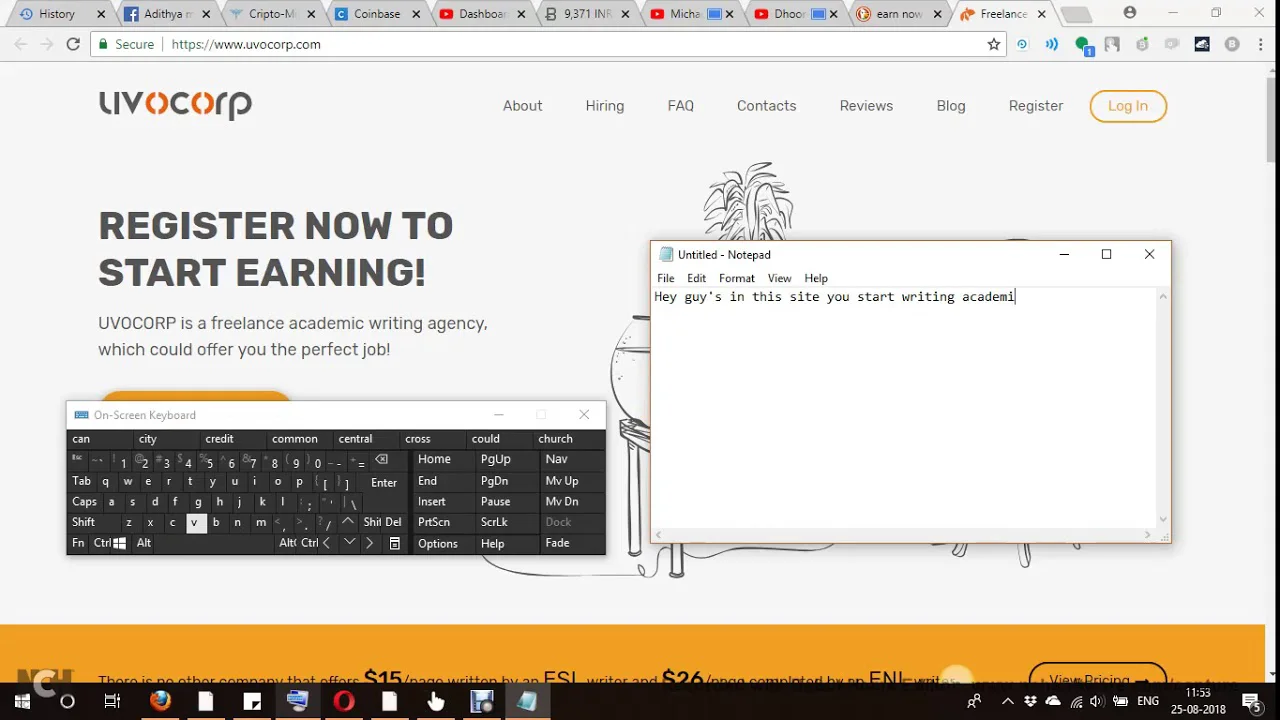Screen dimensions: 1280x720
Task: Open the About page link
Action: pos(522,106)
